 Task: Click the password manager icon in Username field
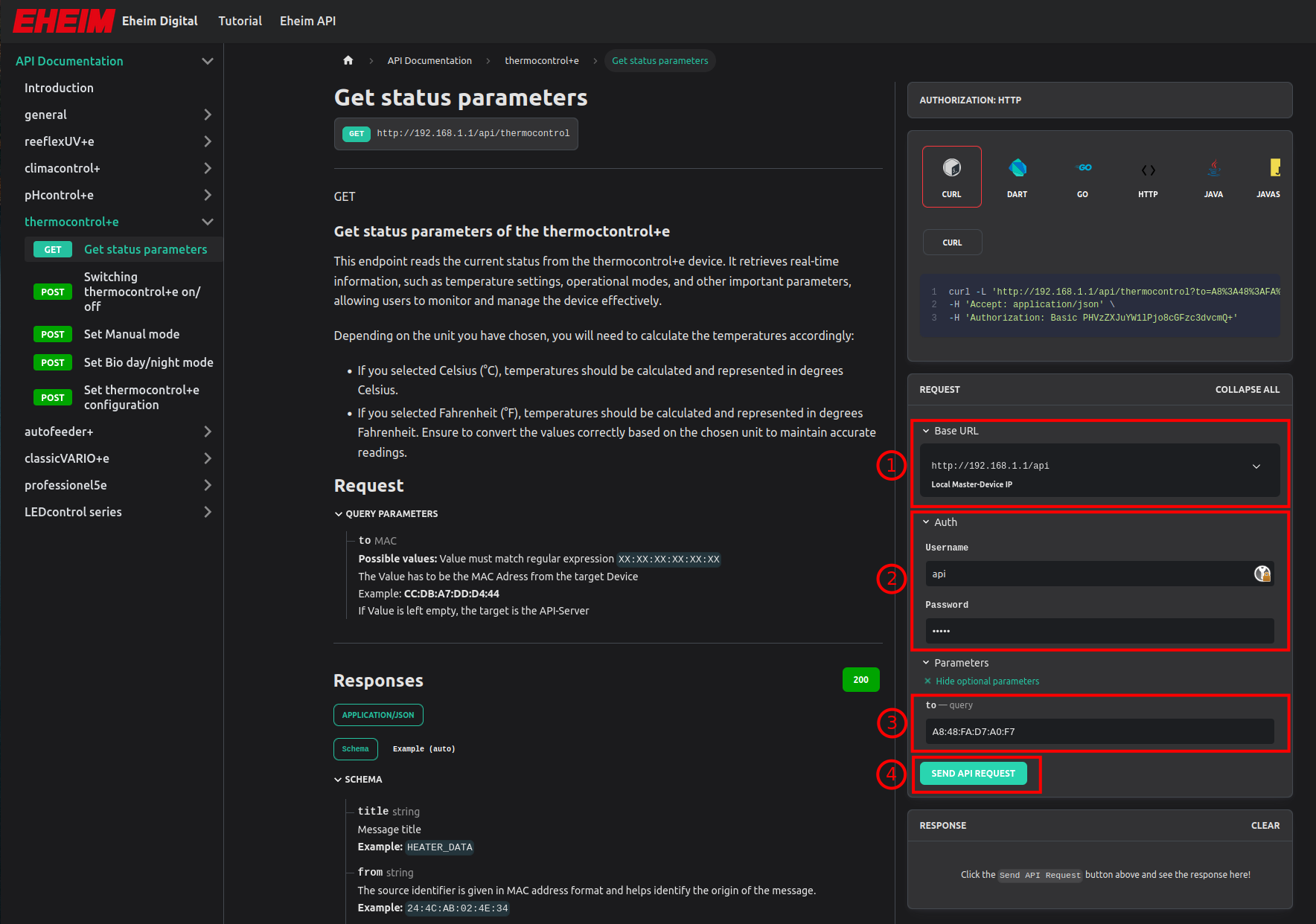[1262, 574]
